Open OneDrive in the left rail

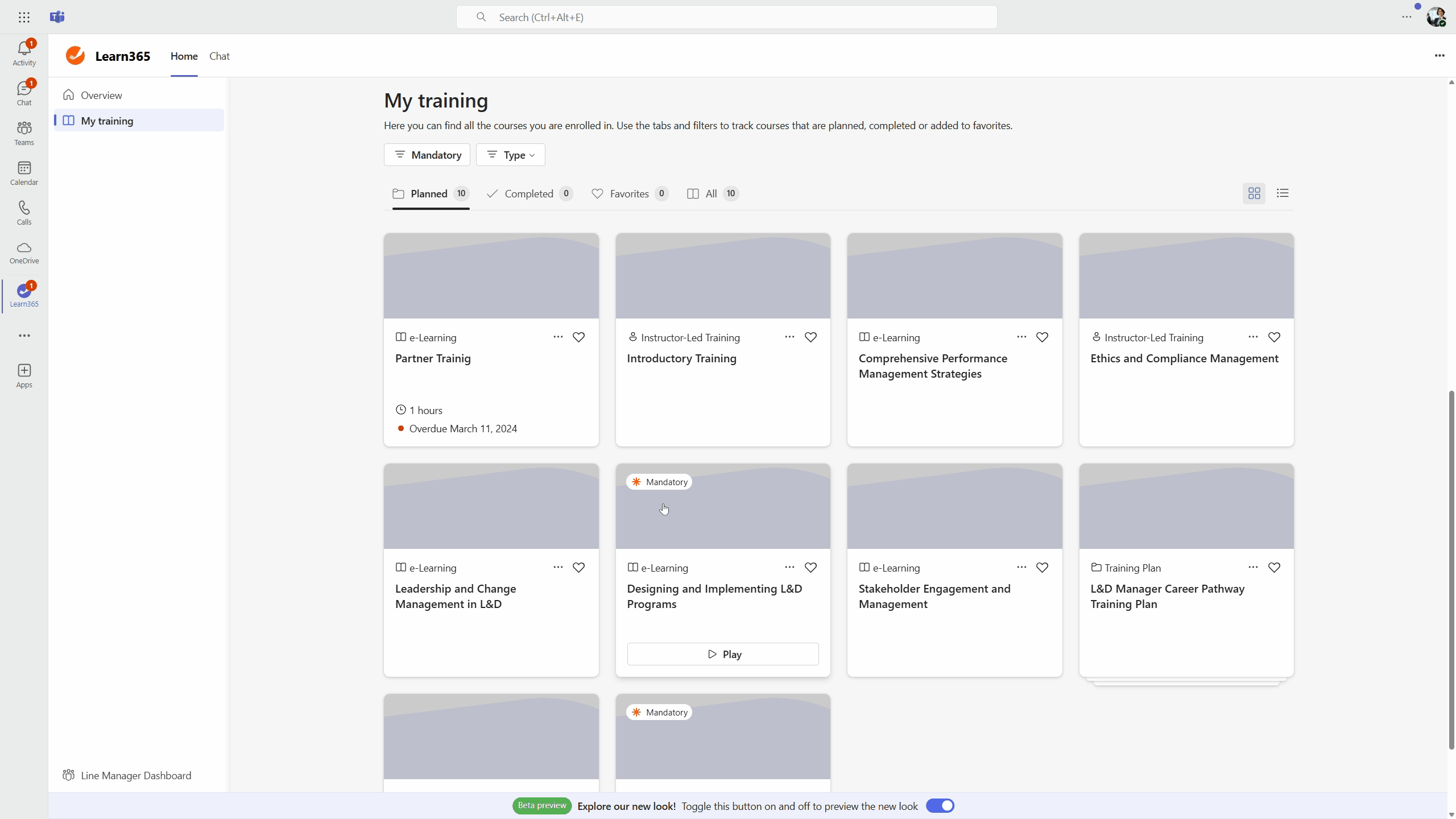[24, 253]
